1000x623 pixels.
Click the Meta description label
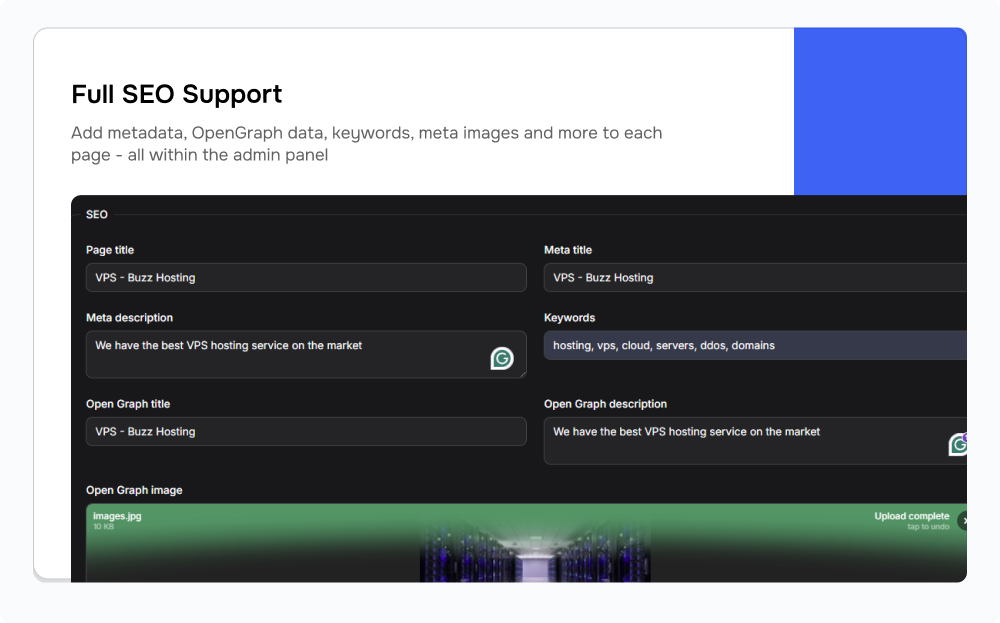pos(129,318)
